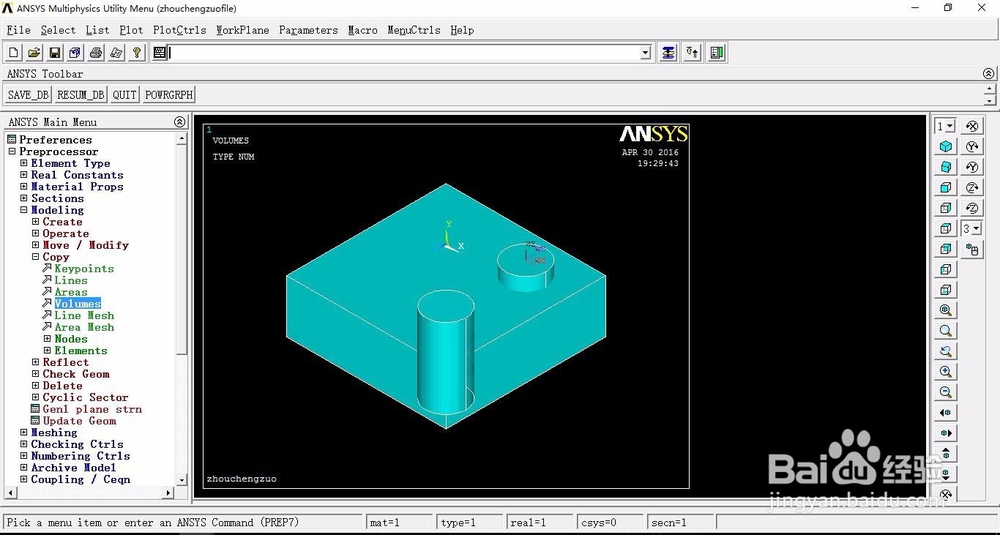1000x535 pixels.
Task: Click the Open ANSYS File icon
Action: (34, 53)
